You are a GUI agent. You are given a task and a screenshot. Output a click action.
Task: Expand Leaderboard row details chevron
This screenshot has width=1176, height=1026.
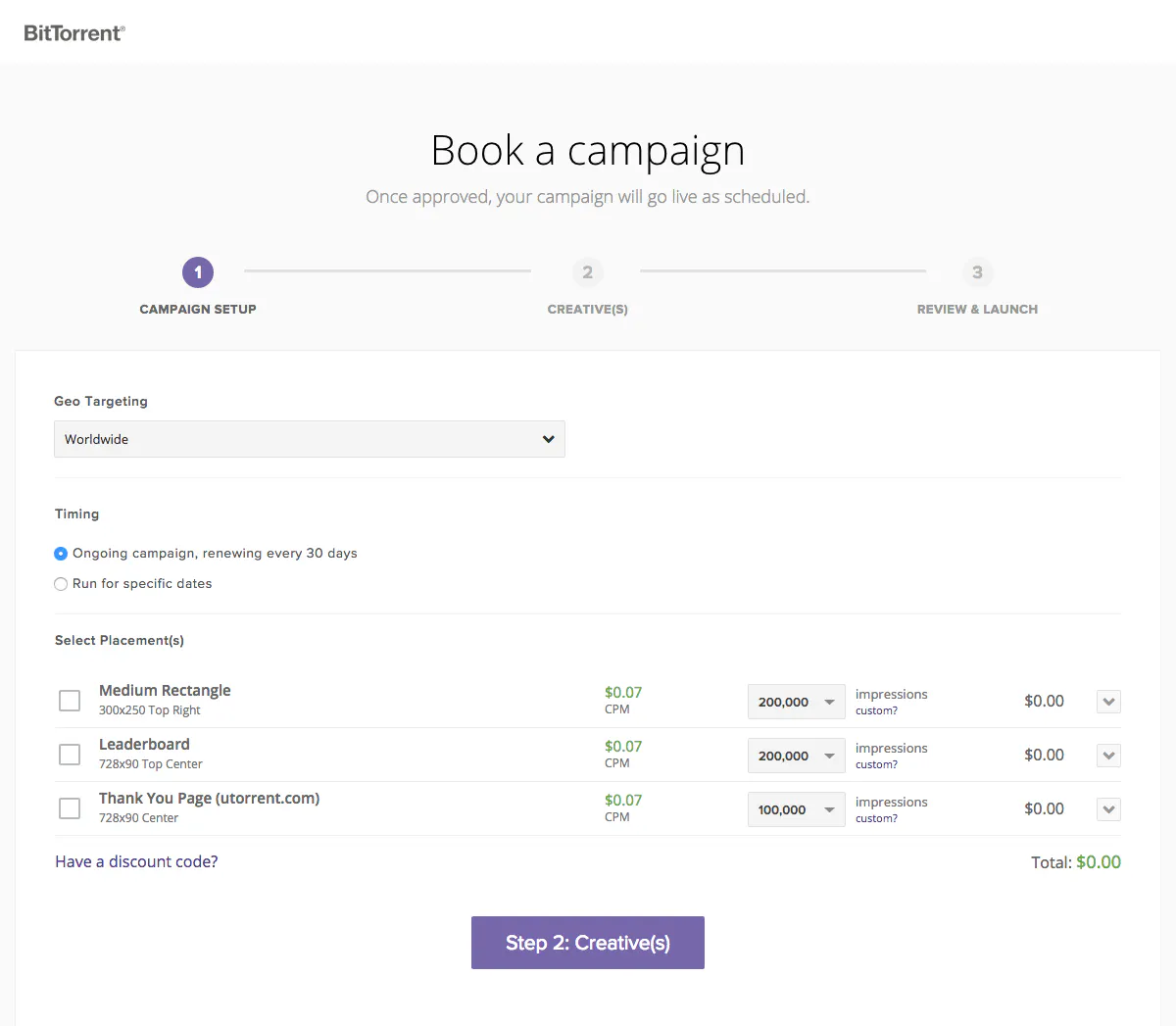1108,756
